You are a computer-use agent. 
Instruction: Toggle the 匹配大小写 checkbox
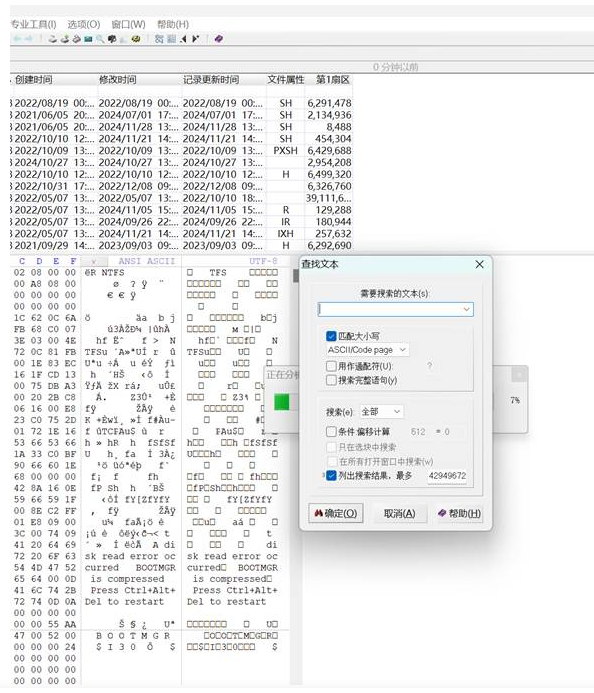click(x=331, y=336)
